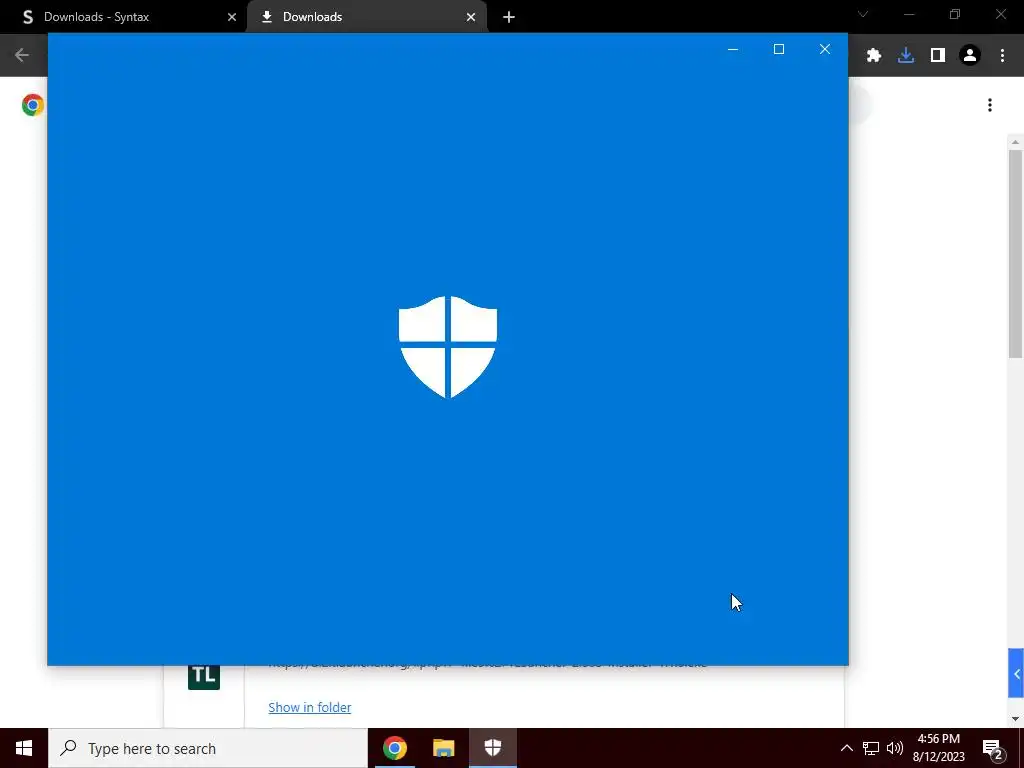1024x768 pixels.
Task: Open the taskbar clock and date
Action: point(938,748)
